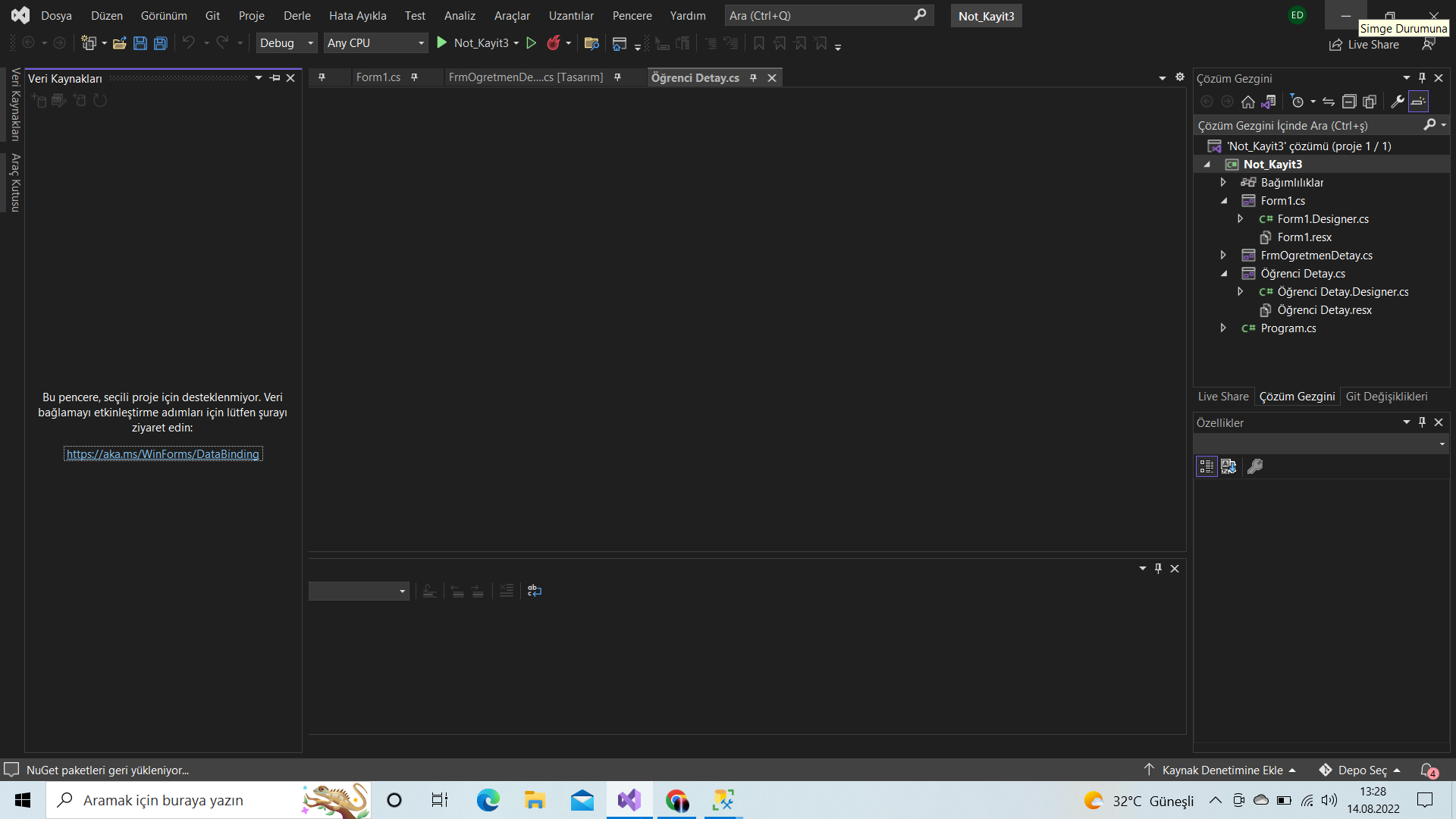Save all files with double-disk icon

(161, 43)
